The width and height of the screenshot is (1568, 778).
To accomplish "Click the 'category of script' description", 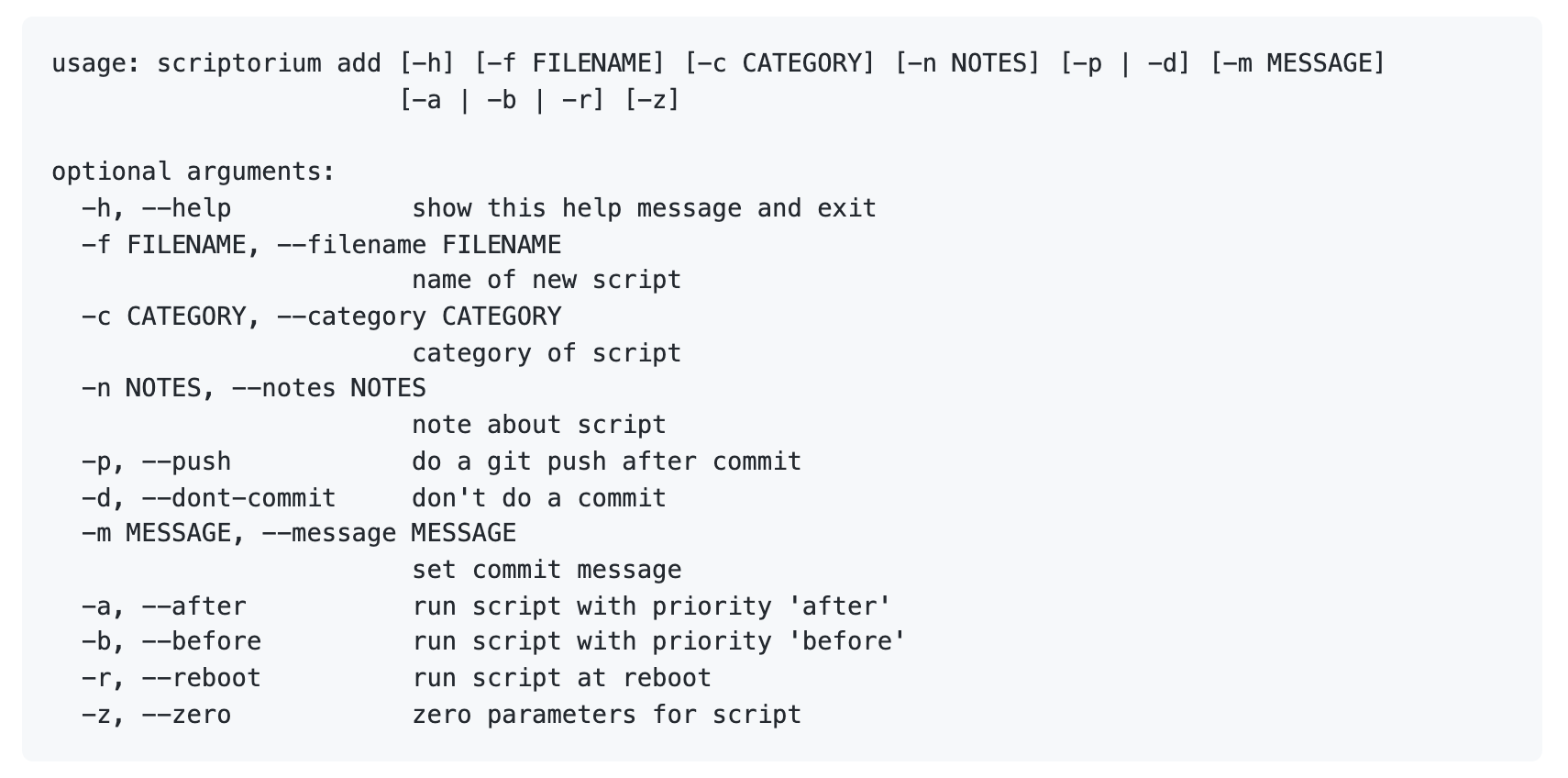I will pyautogui.click(x=547, y=353).
